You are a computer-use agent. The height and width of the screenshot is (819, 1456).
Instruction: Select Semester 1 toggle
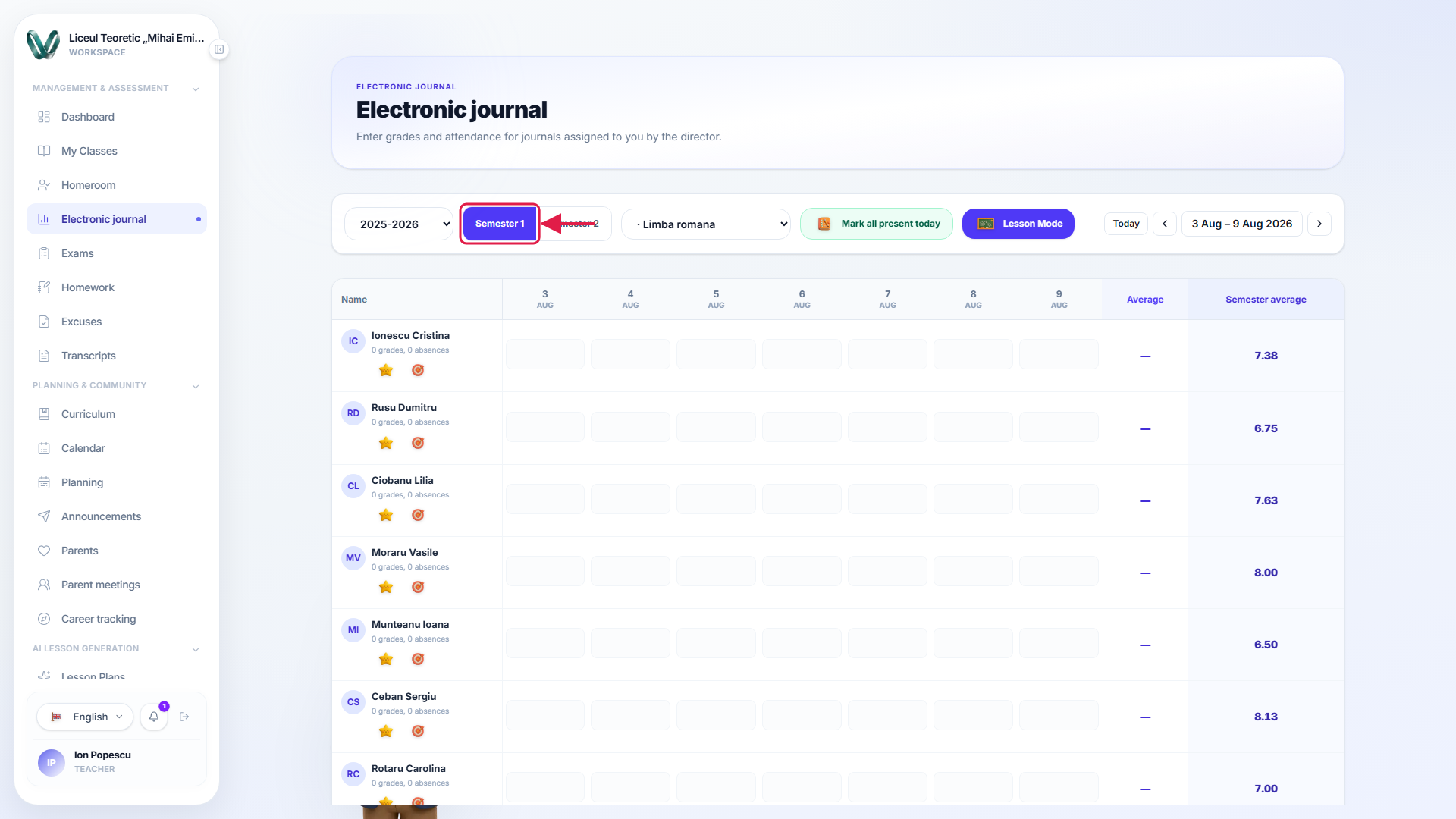pos(500,224)
